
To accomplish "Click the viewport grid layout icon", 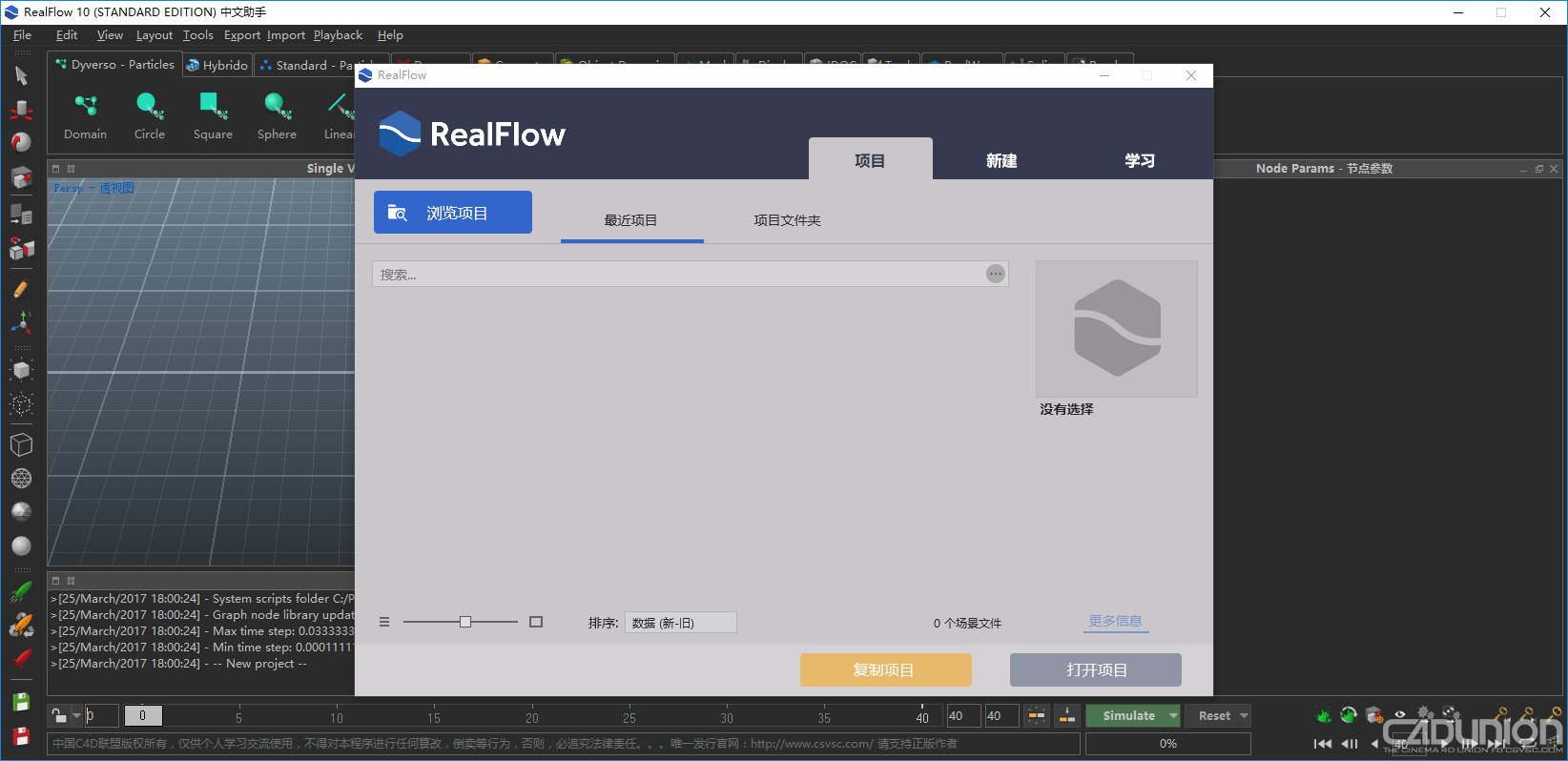I will [x=72, y=168].
